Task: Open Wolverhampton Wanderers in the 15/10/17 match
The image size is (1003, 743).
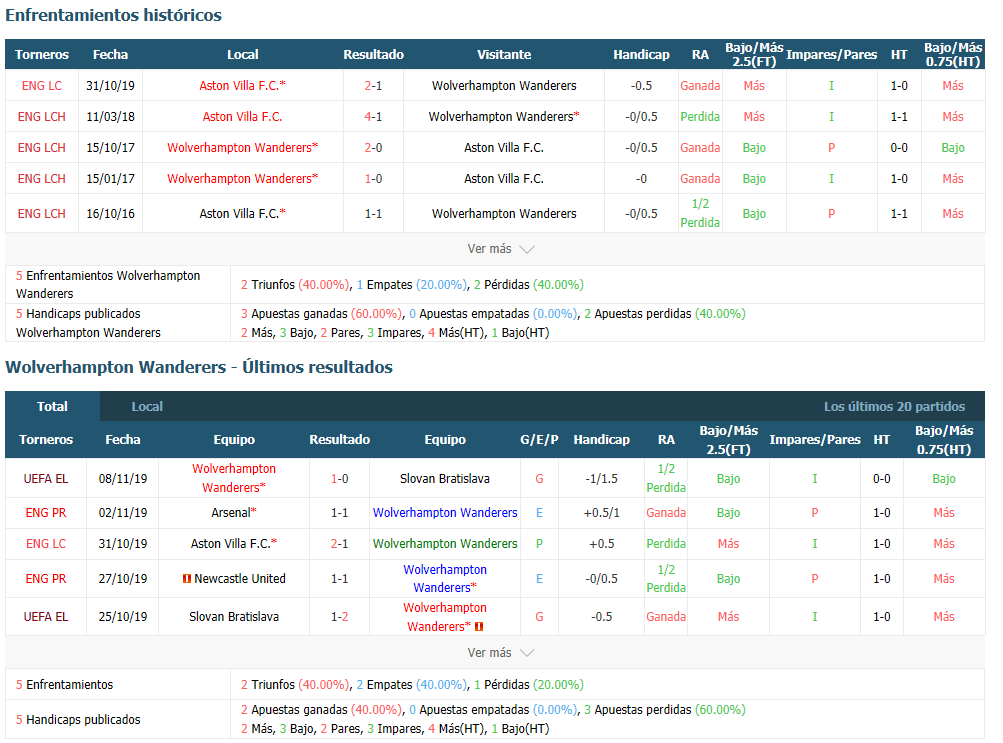Action: coord(242,148)
